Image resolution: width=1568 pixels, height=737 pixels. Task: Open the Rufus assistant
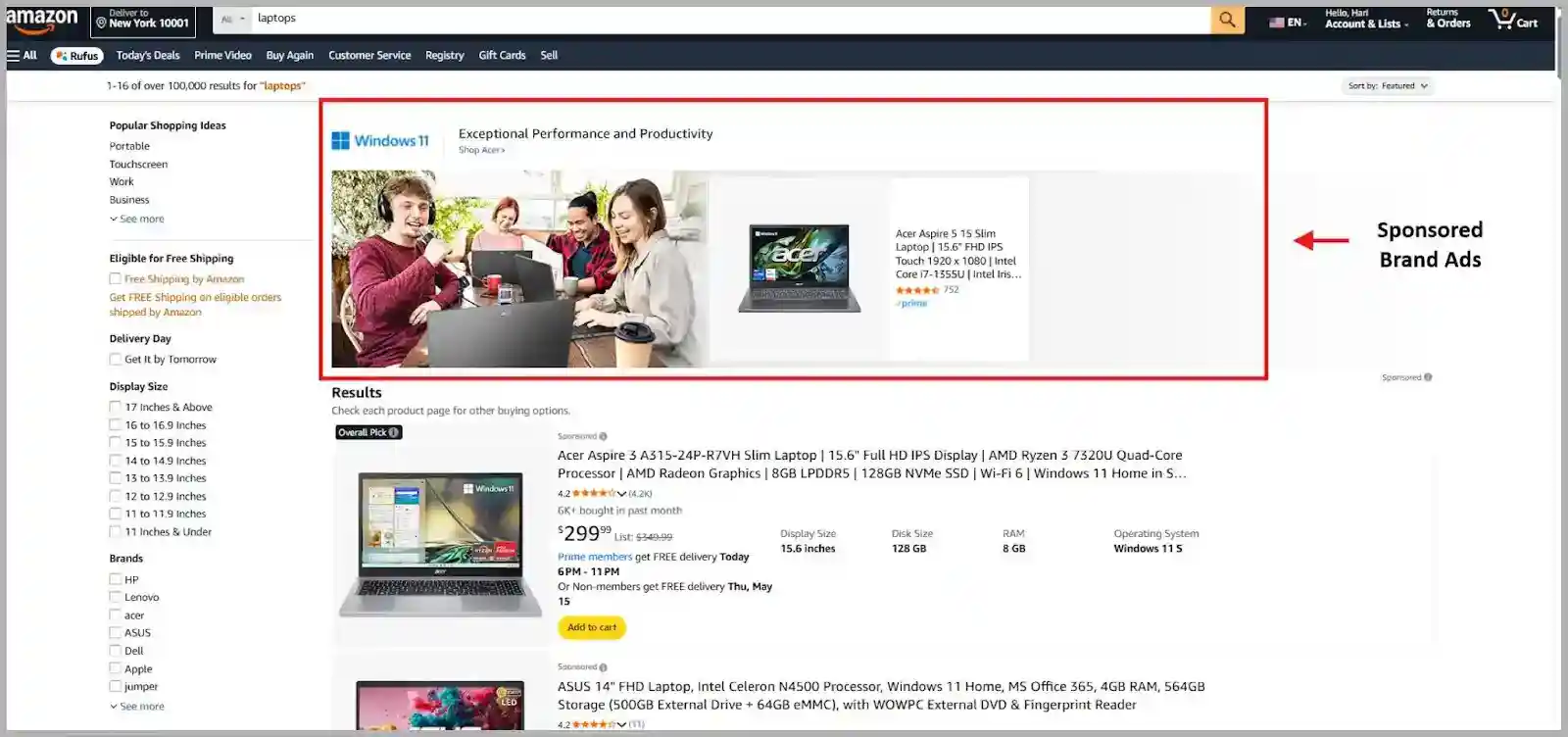tap(76, 56)
